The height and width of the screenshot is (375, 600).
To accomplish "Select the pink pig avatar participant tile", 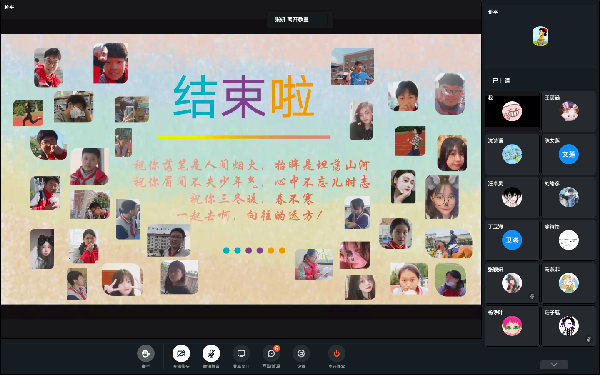I will click(x=512, y=111).
